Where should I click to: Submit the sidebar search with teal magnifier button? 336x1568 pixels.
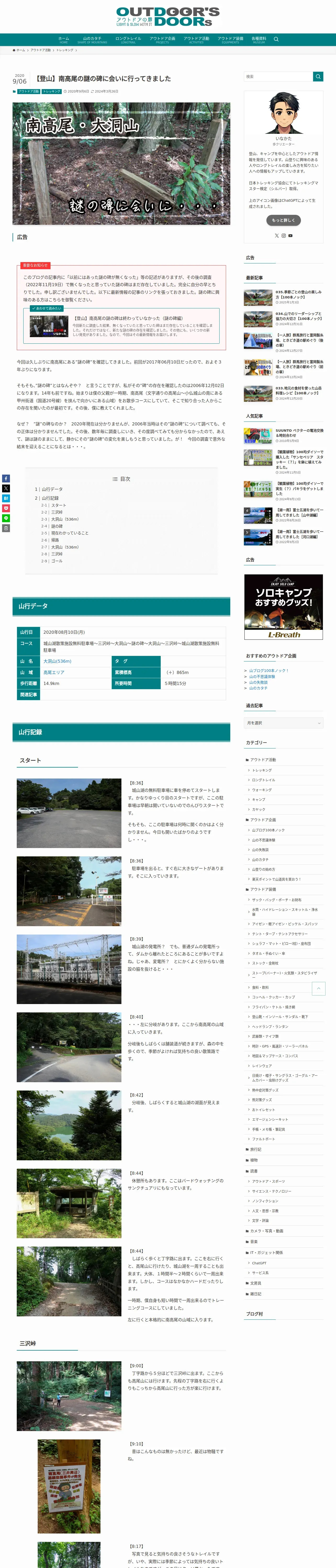click(318, 77)
